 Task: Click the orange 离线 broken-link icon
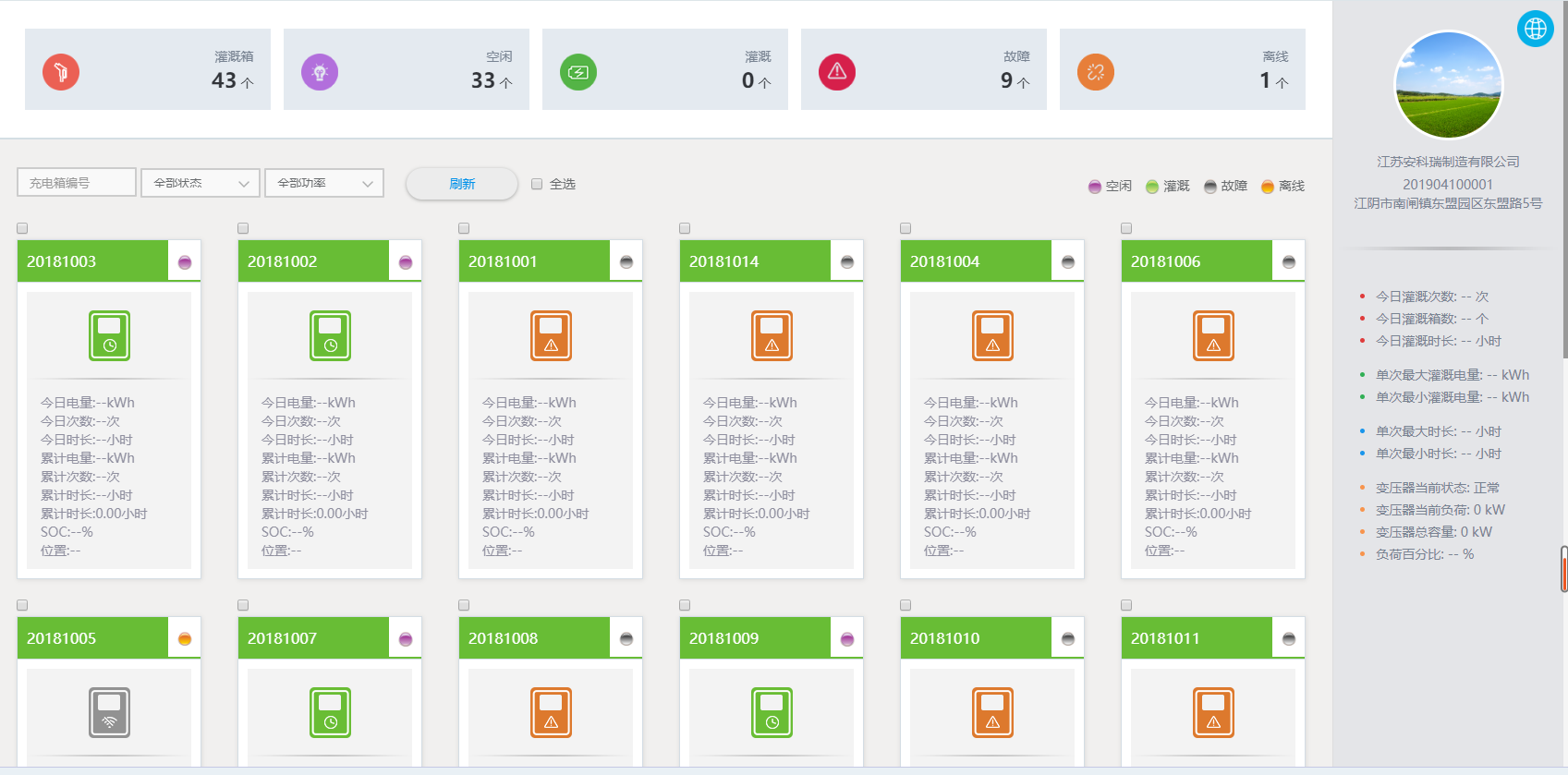(1096, 72)
